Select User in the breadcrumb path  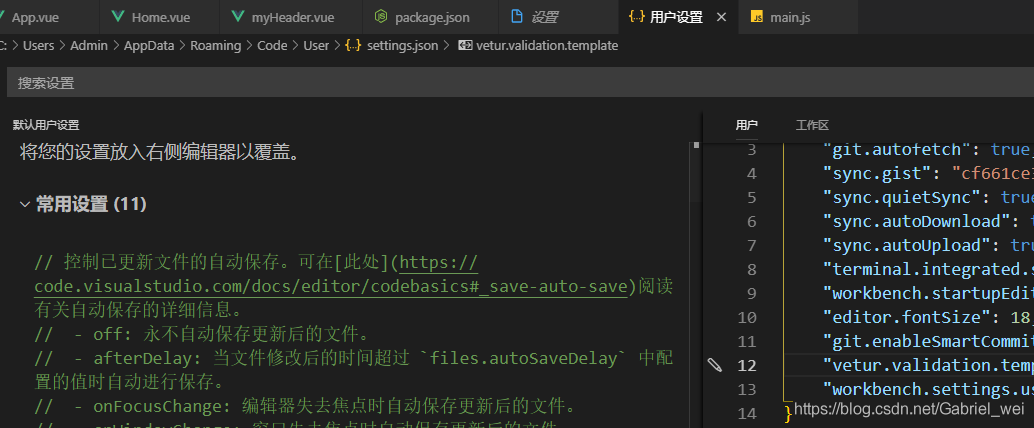pyautogui.click(x=316, y=46)
